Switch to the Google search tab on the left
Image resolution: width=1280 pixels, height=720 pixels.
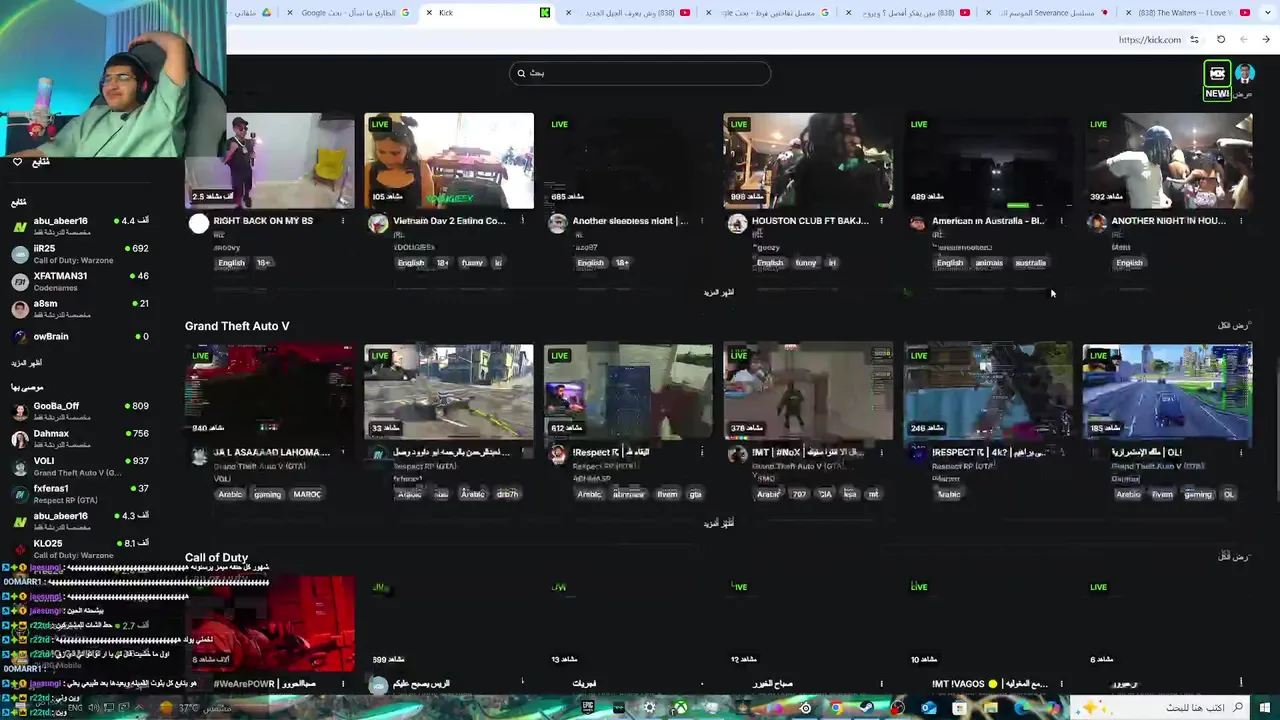[350, 13]
